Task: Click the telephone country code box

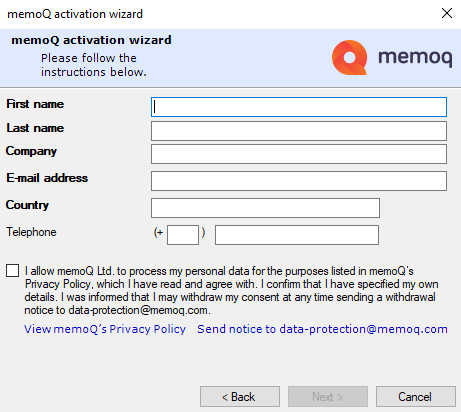Action: point(183,235)
